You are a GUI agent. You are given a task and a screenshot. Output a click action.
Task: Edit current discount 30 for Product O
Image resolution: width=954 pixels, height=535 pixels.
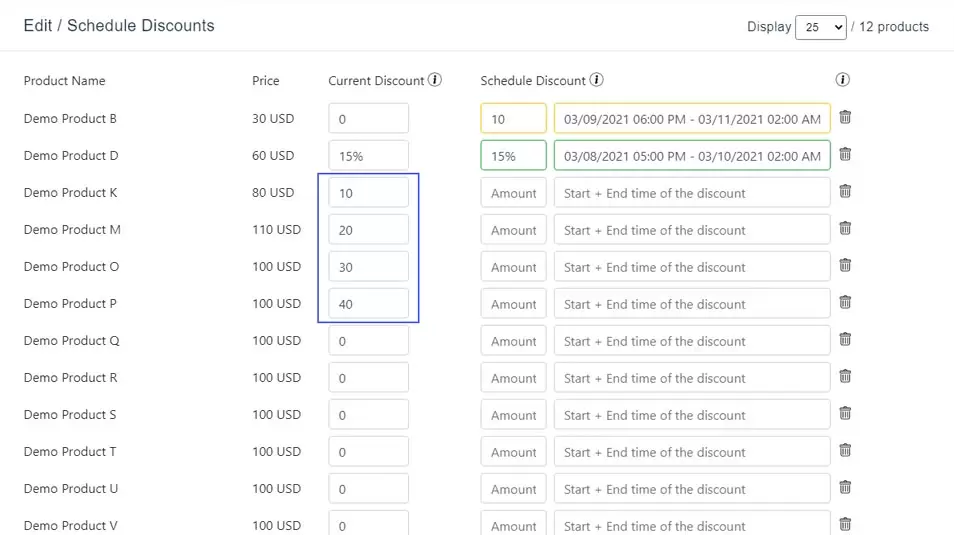click(x=369, y=267)
